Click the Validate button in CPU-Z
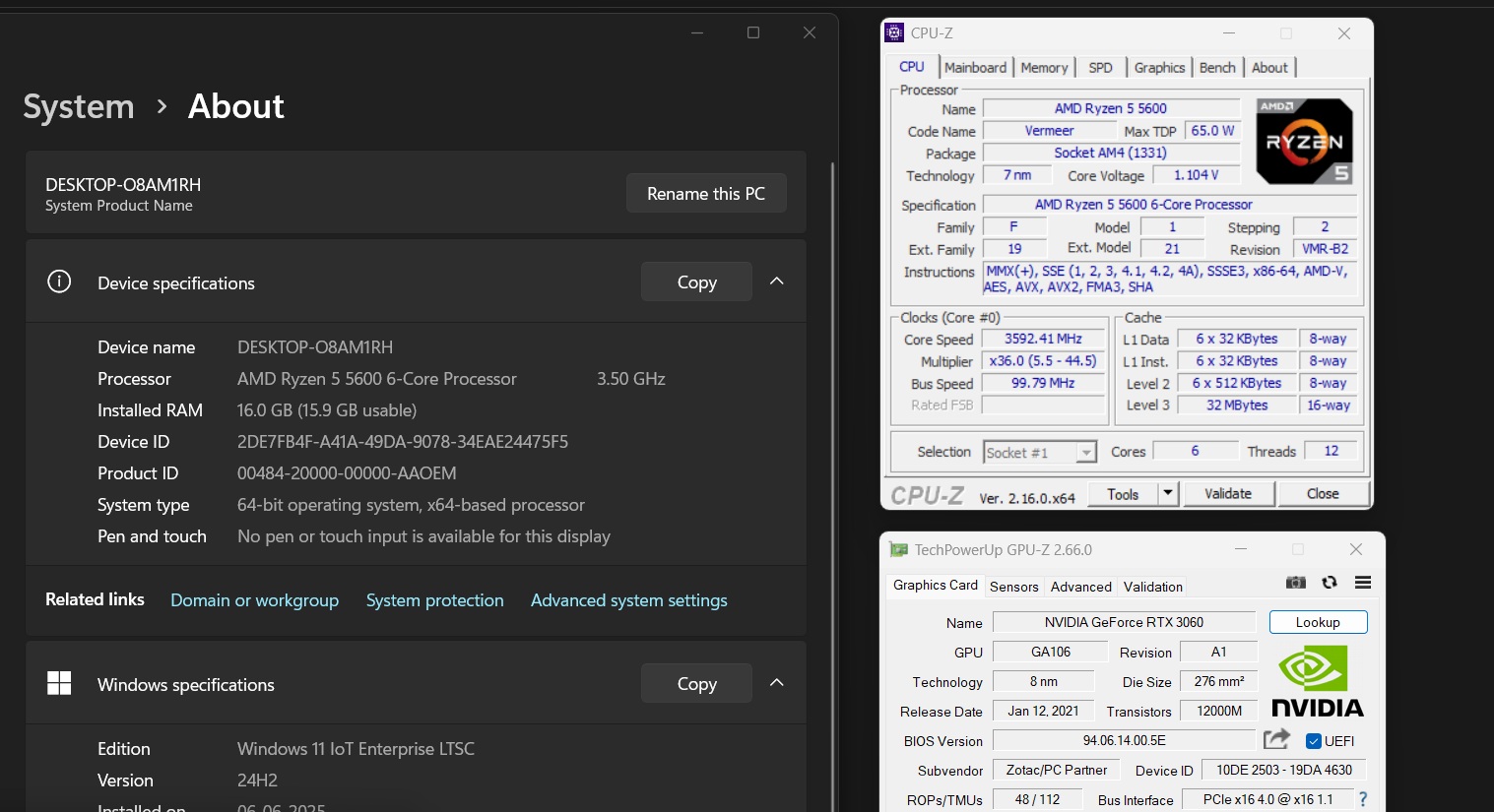This screenshot has height=812, width=1494. click(1228, 493)
